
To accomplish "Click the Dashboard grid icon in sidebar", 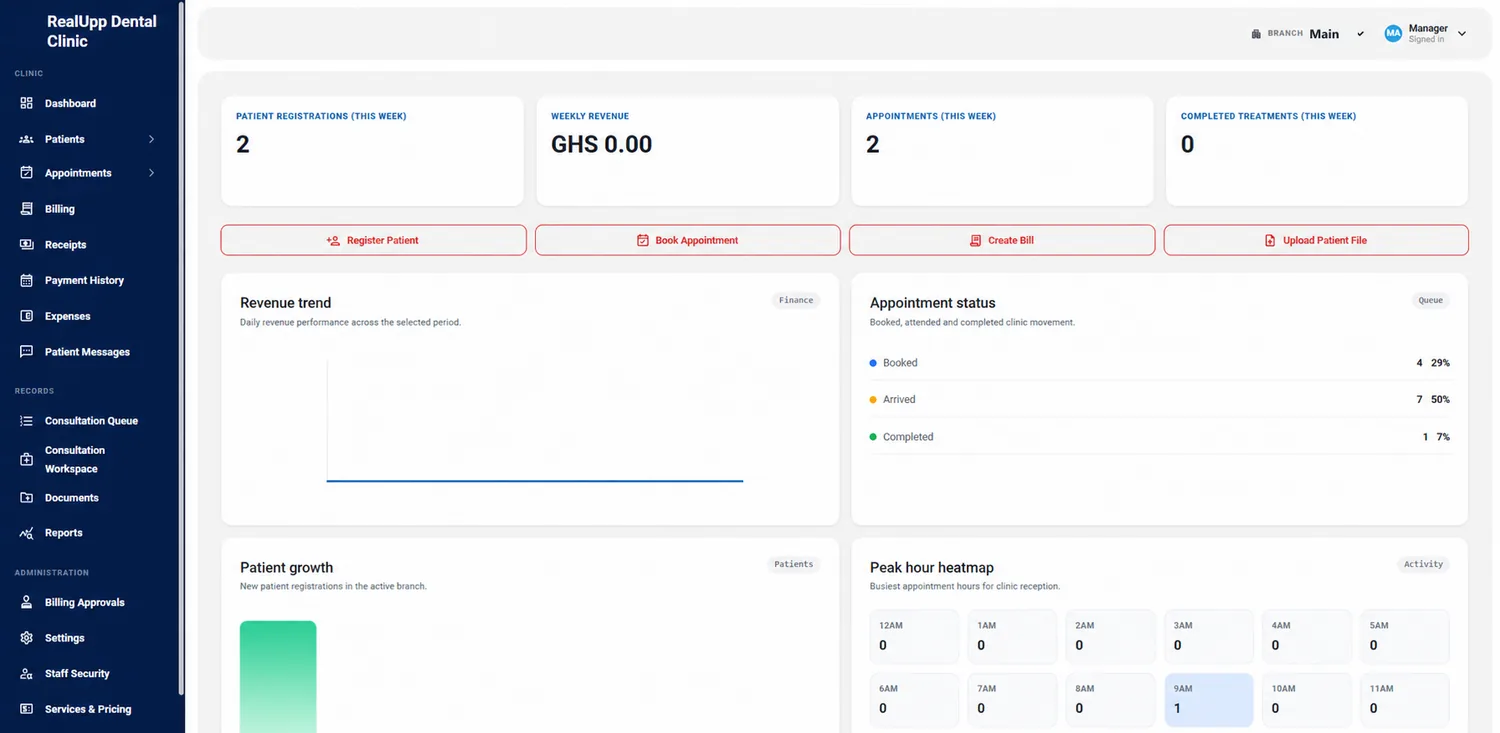I will click(x=27, y=103).
